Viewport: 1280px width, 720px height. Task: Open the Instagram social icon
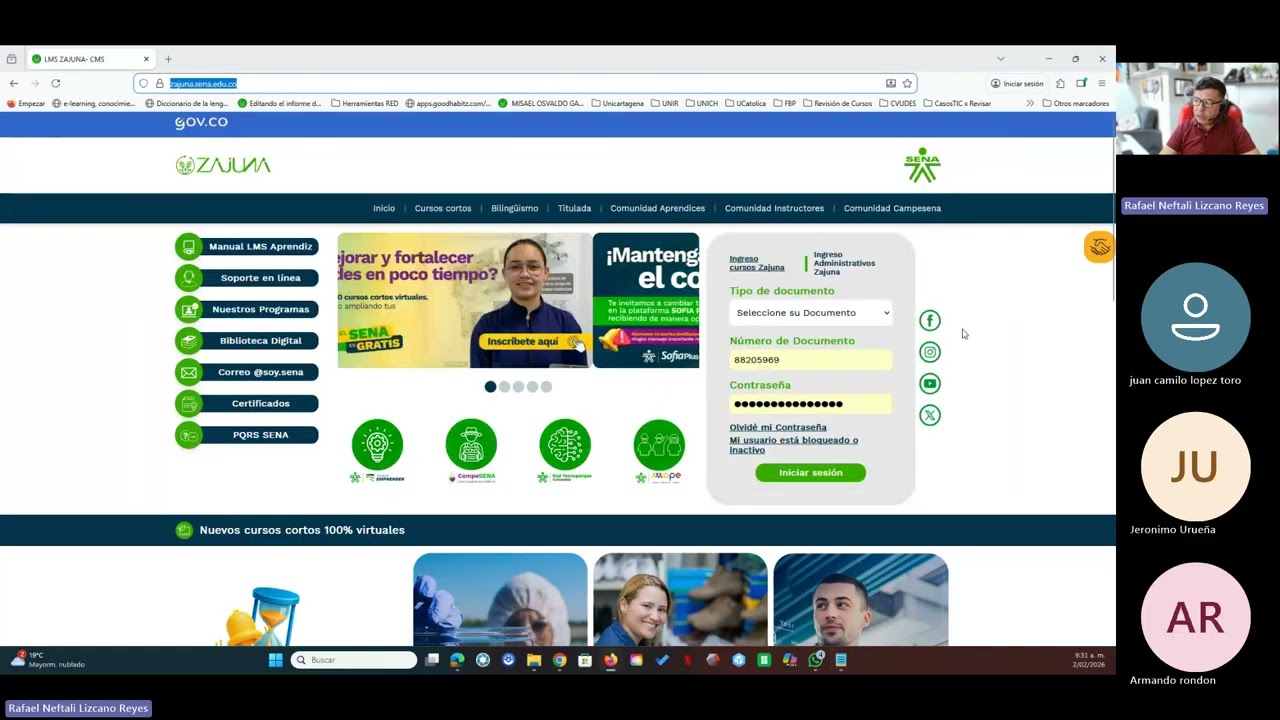tap(930, 352)
